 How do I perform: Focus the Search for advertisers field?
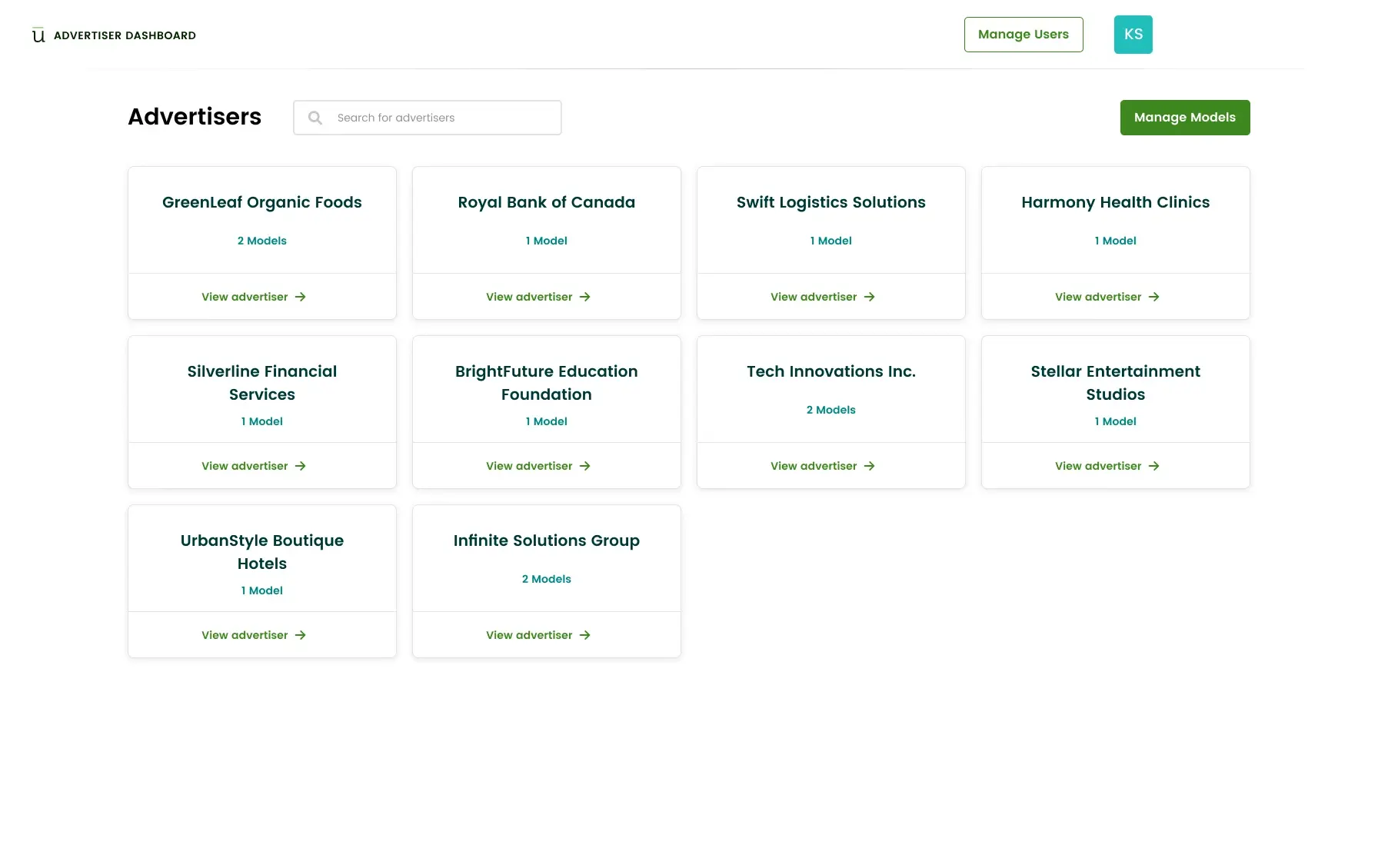(x=428, y=118)
